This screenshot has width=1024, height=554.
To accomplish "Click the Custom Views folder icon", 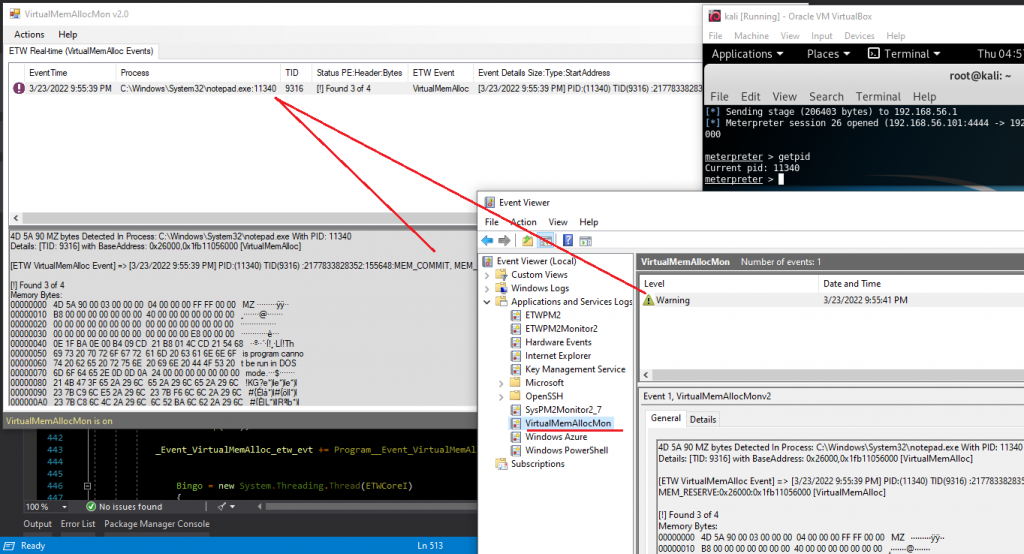I will [502, 274].
